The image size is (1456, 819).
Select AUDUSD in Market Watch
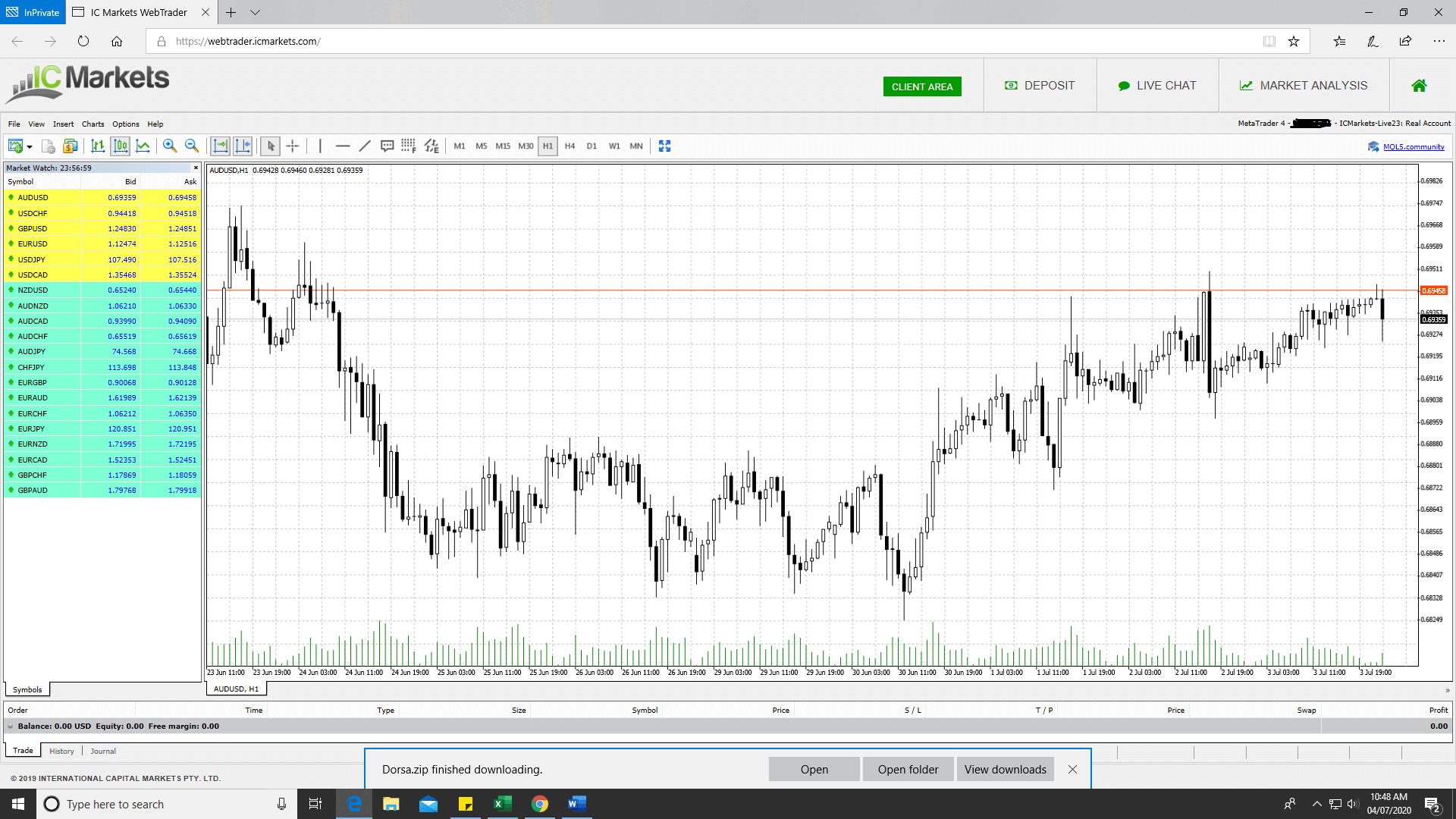point(102,197)
